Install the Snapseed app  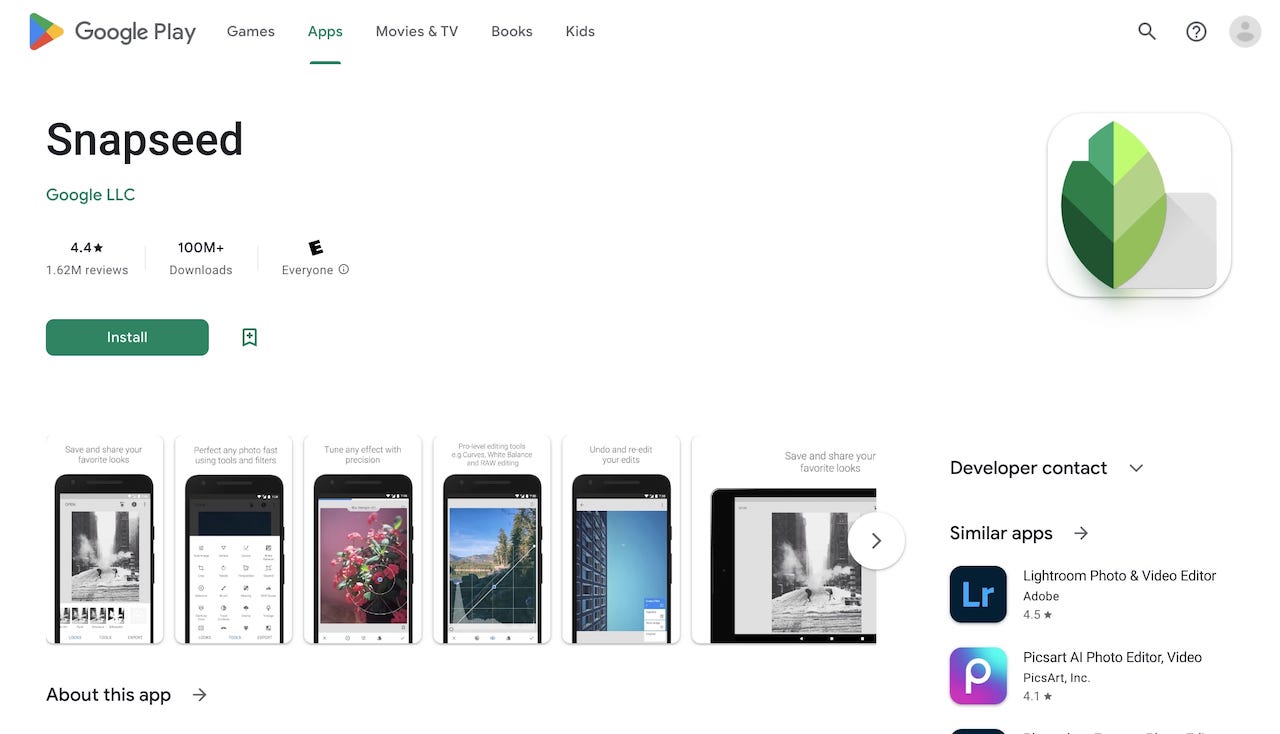(127, 337)
